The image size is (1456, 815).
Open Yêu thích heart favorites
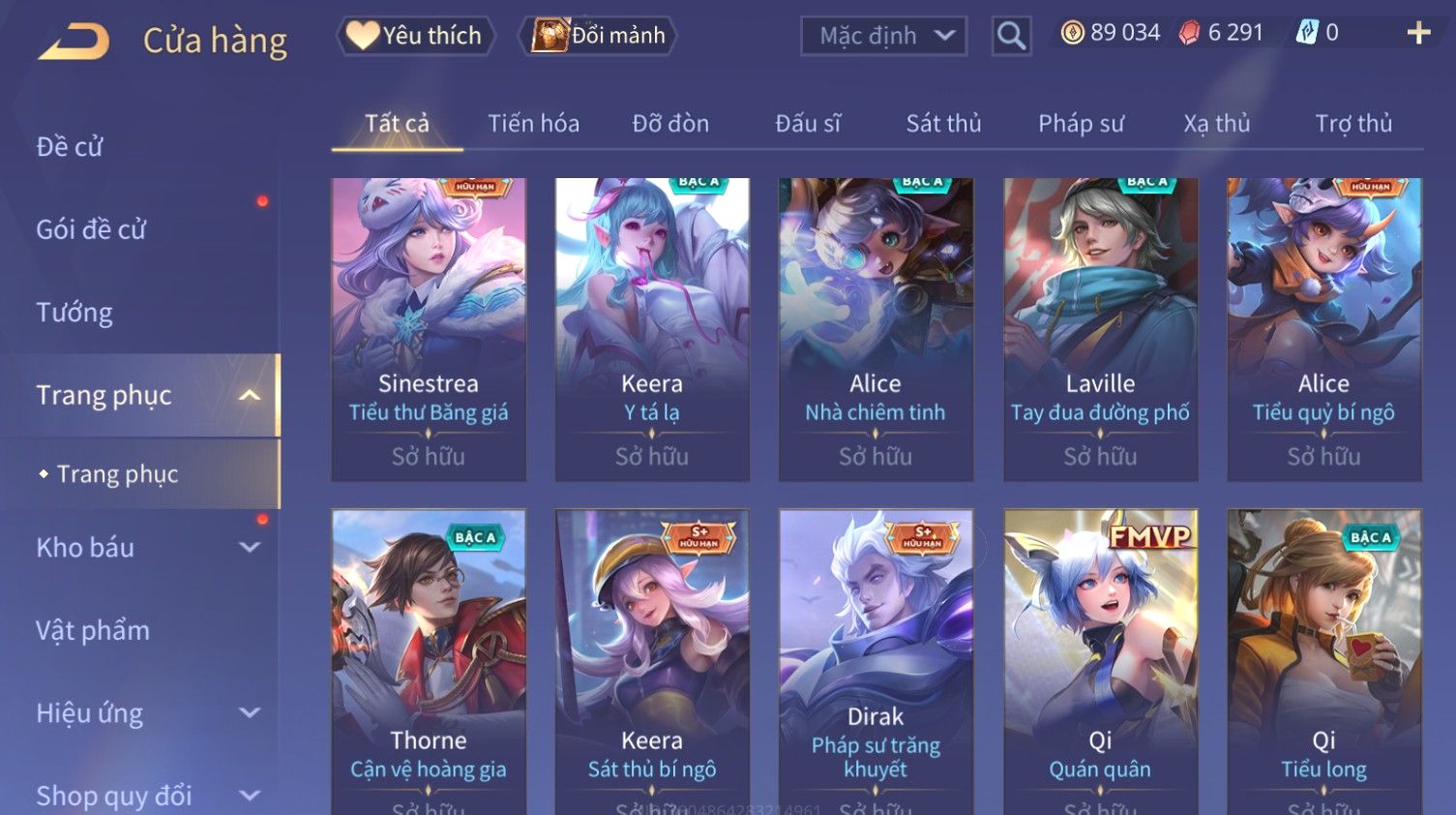[x=415, y=36]
